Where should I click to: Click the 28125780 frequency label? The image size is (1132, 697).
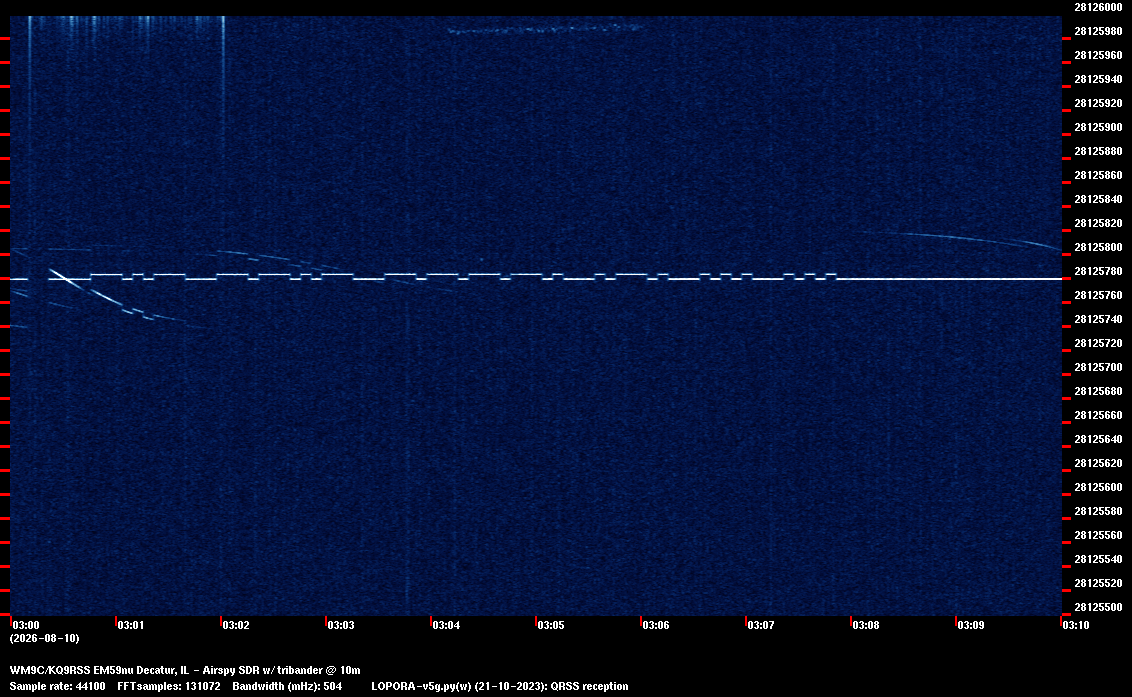click(x=1098, y=271)
